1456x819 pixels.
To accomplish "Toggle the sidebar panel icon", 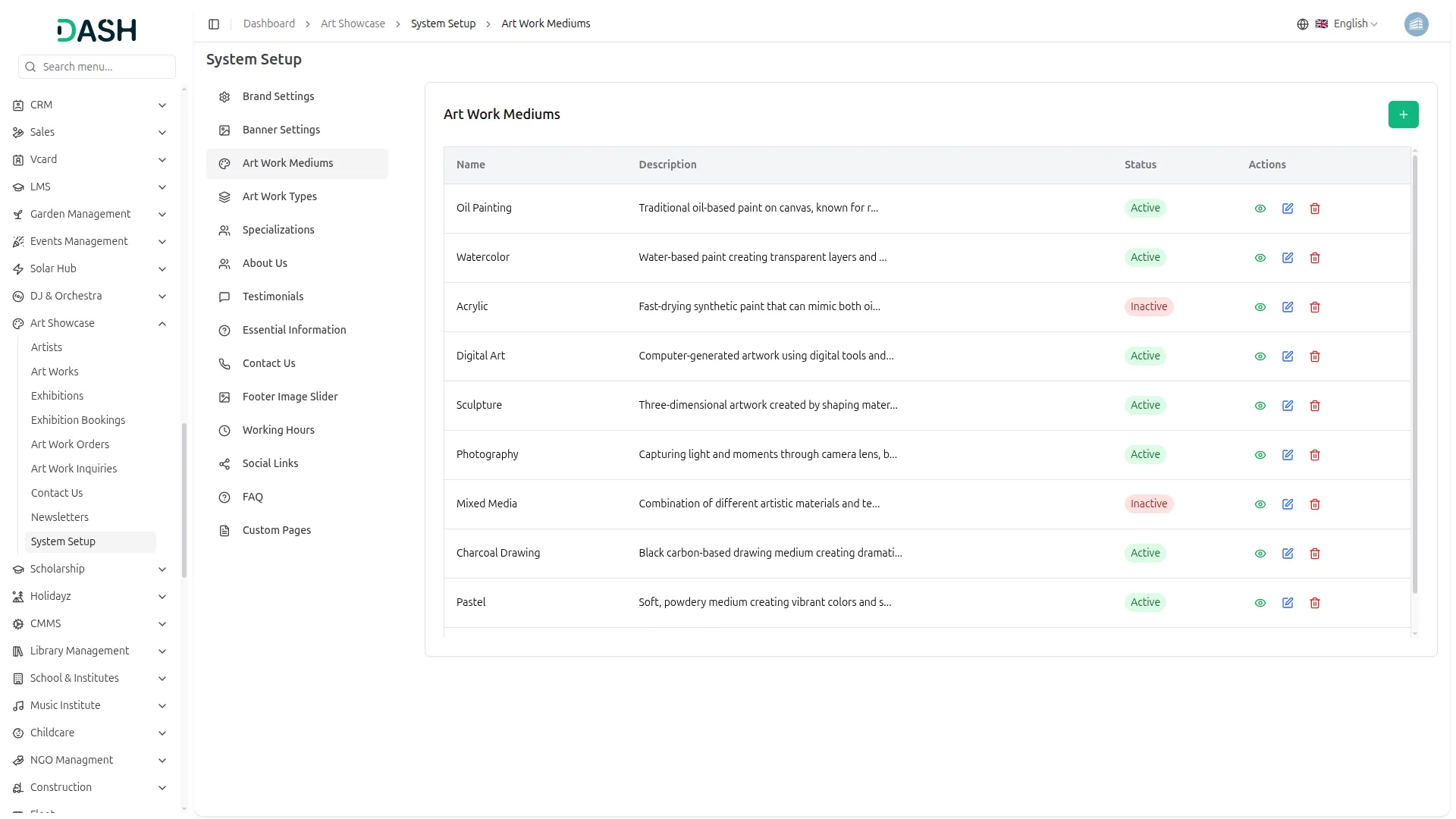I will [x=214, y=24].
